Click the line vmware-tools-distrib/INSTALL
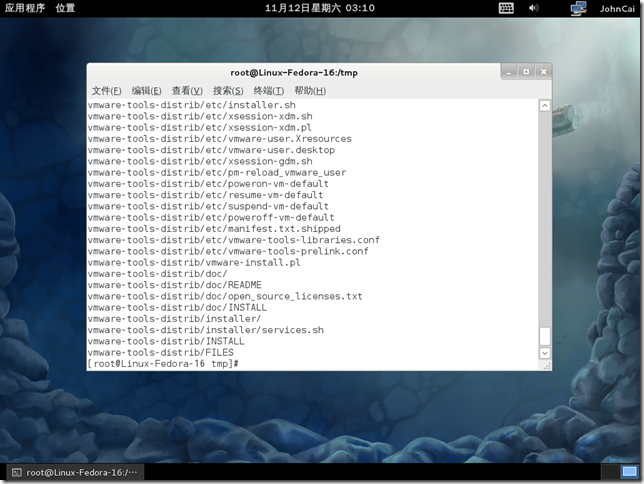Viewport: 644px width, 484px height. (166, 341)
